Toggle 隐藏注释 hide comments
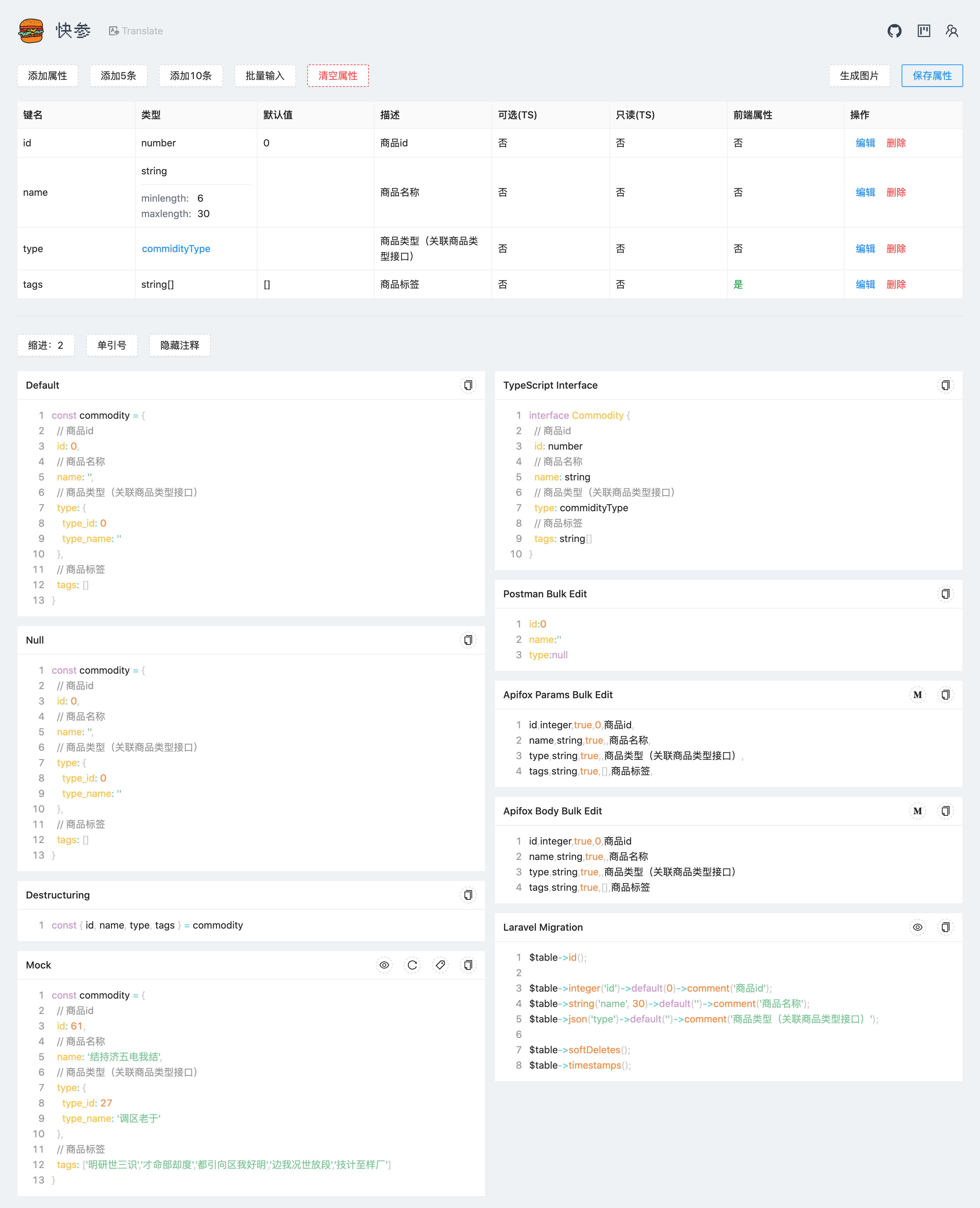980x1208 pixels. [x=180, y=345]
